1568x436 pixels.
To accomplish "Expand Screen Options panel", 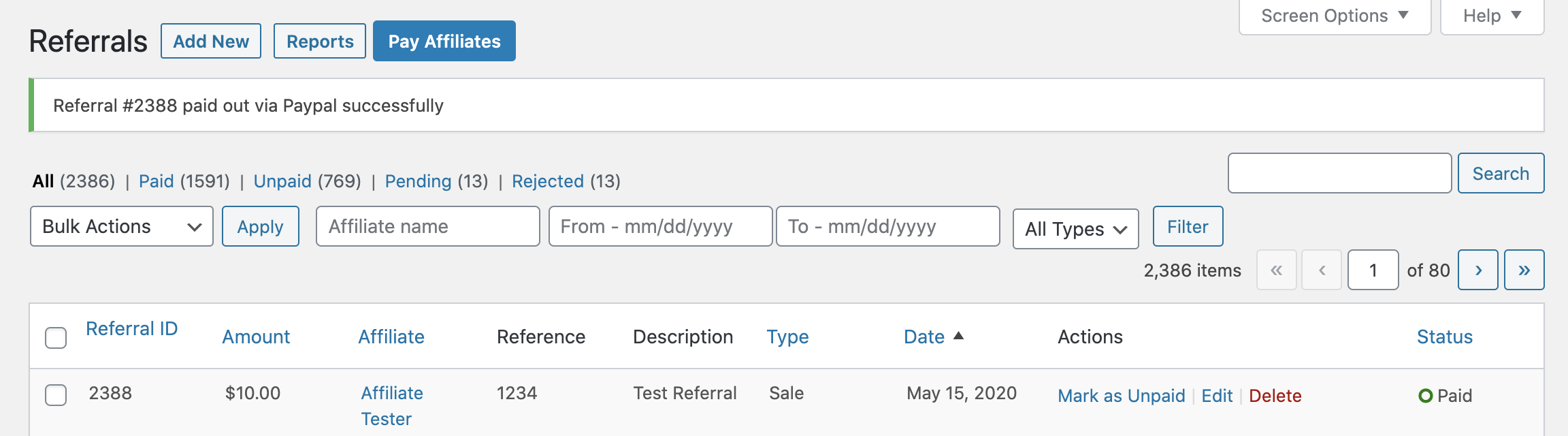I will click(1335, 16).
